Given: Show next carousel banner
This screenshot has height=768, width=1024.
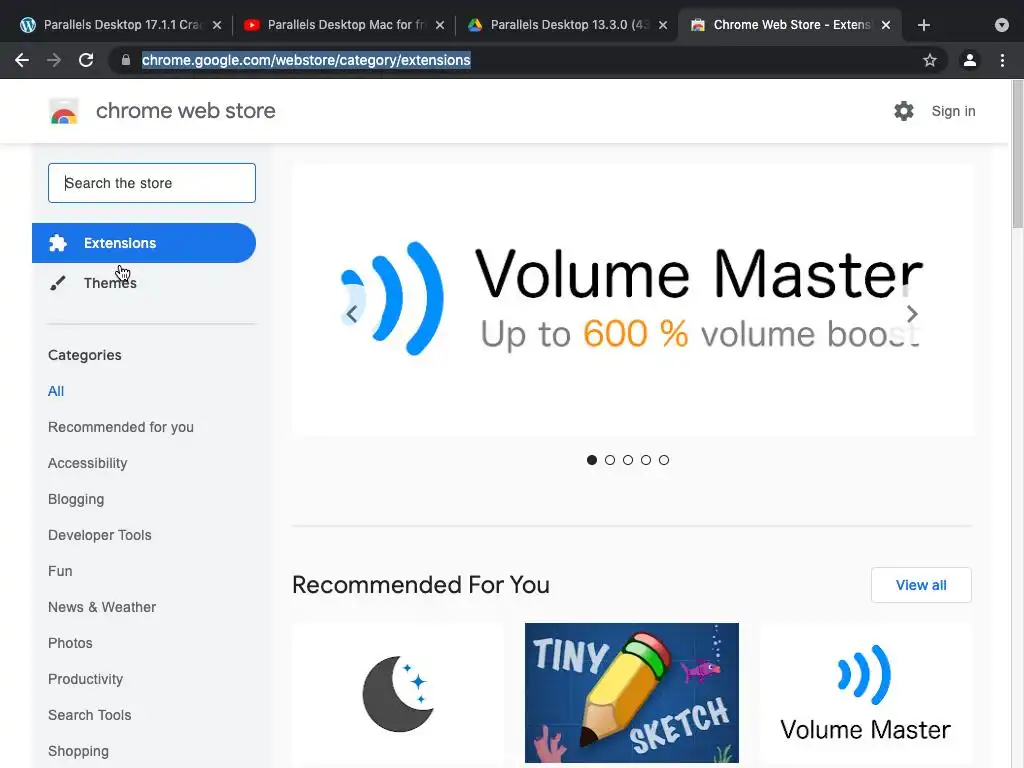Looking at the screenshot, I should 912,314.
